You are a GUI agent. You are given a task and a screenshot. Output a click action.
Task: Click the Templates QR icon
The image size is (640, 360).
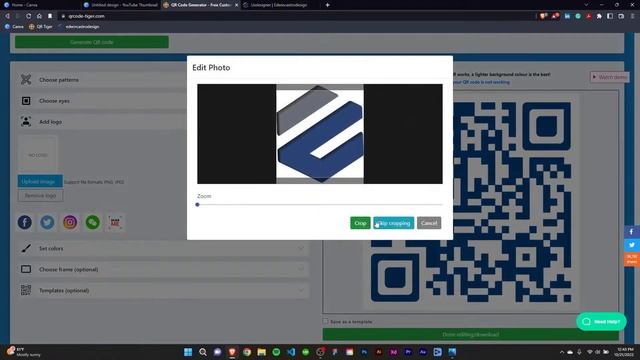[26, 290]
